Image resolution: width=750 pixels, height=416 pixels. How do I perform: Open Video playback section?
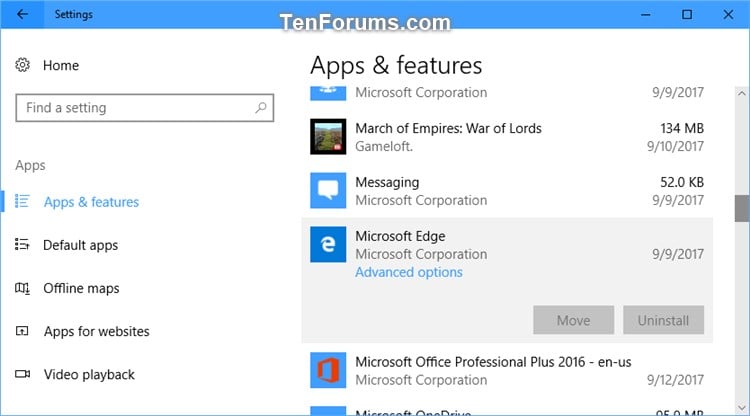point(89,374)
